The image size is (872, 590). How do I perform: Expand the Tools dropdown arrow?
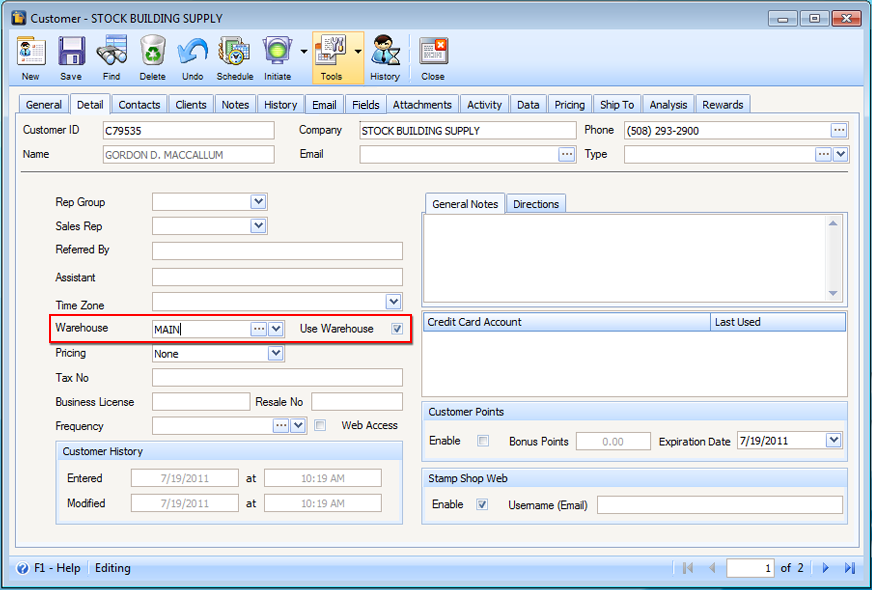pyautogui.click(x=358, y=52)
